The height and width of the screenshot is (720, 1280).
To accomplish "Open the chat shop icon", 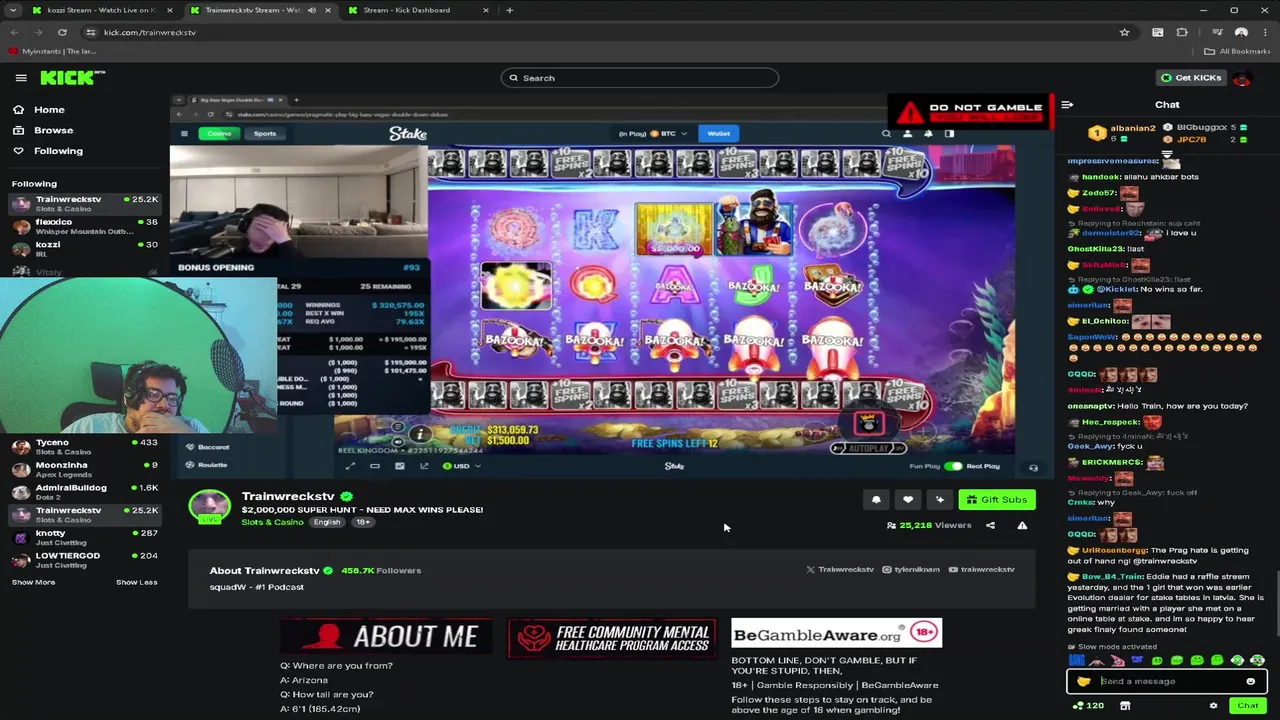I will click(1125, 706).
